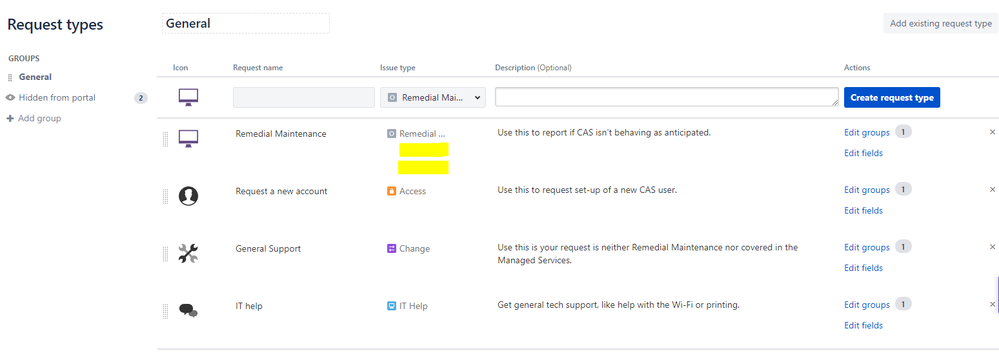Click description about CAS not behaving as anticipated
999x360 pixels.
(604, 133)
